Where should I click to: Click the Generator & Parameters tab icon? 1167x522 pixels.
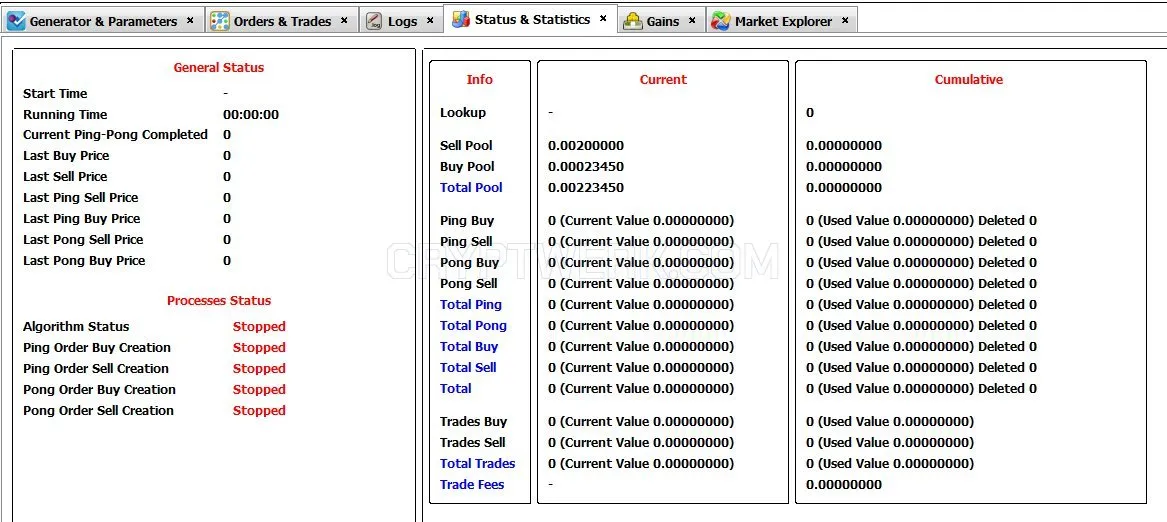point(16,21)
